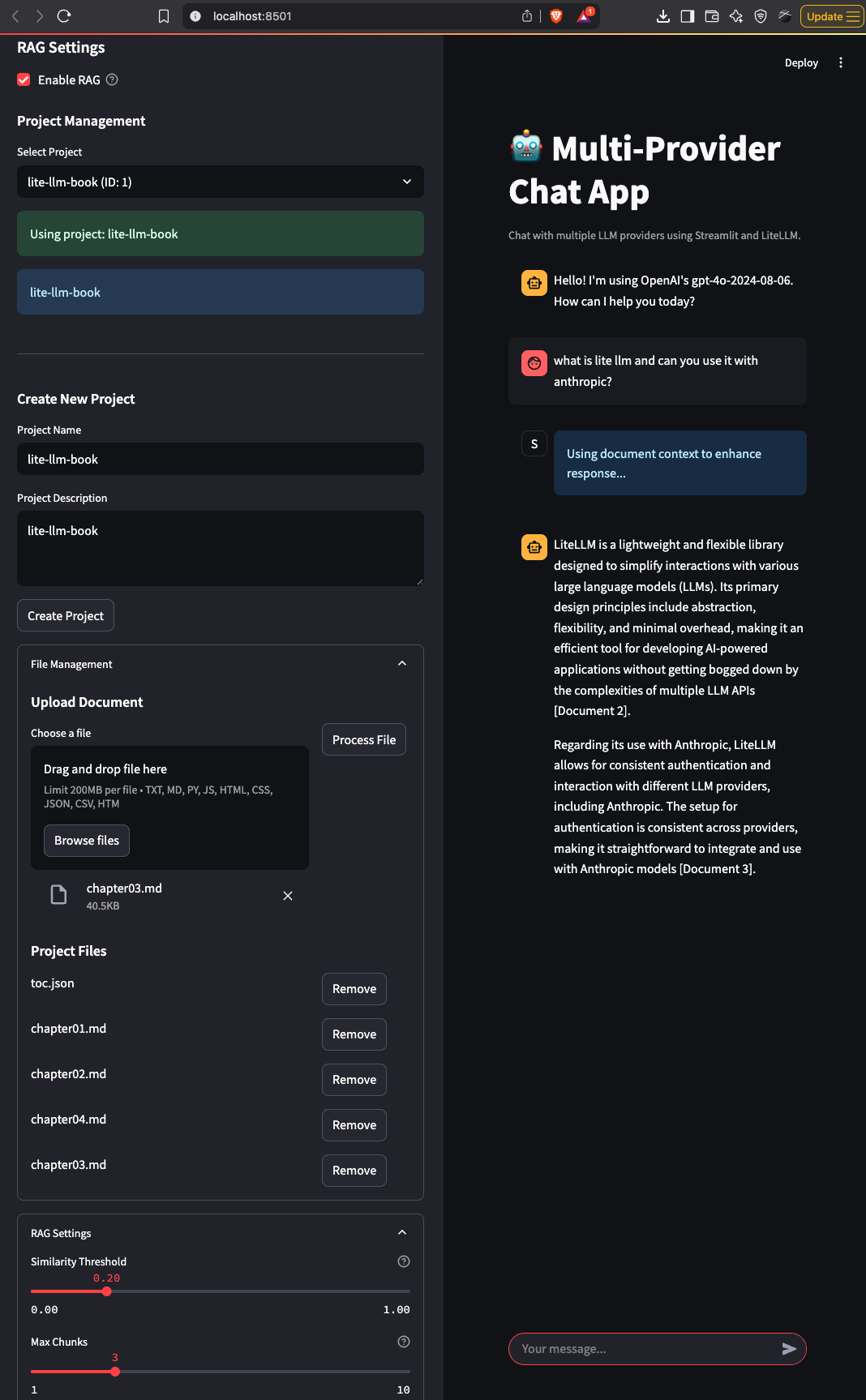
Task: Open browser downloads icon
Action: tap(663, 16)
